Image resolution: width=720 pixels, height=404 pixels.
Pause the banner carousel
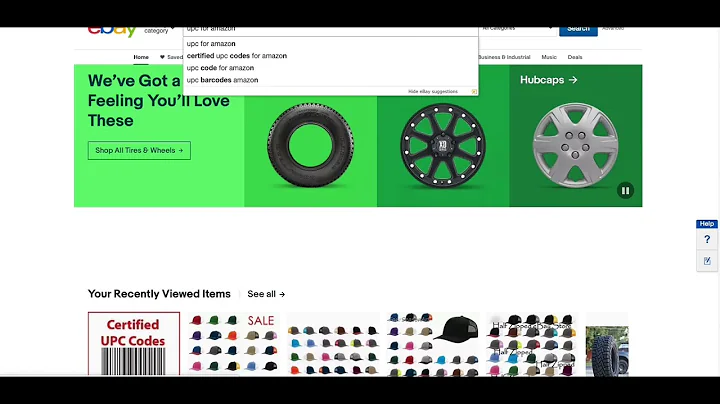[625, 190]
